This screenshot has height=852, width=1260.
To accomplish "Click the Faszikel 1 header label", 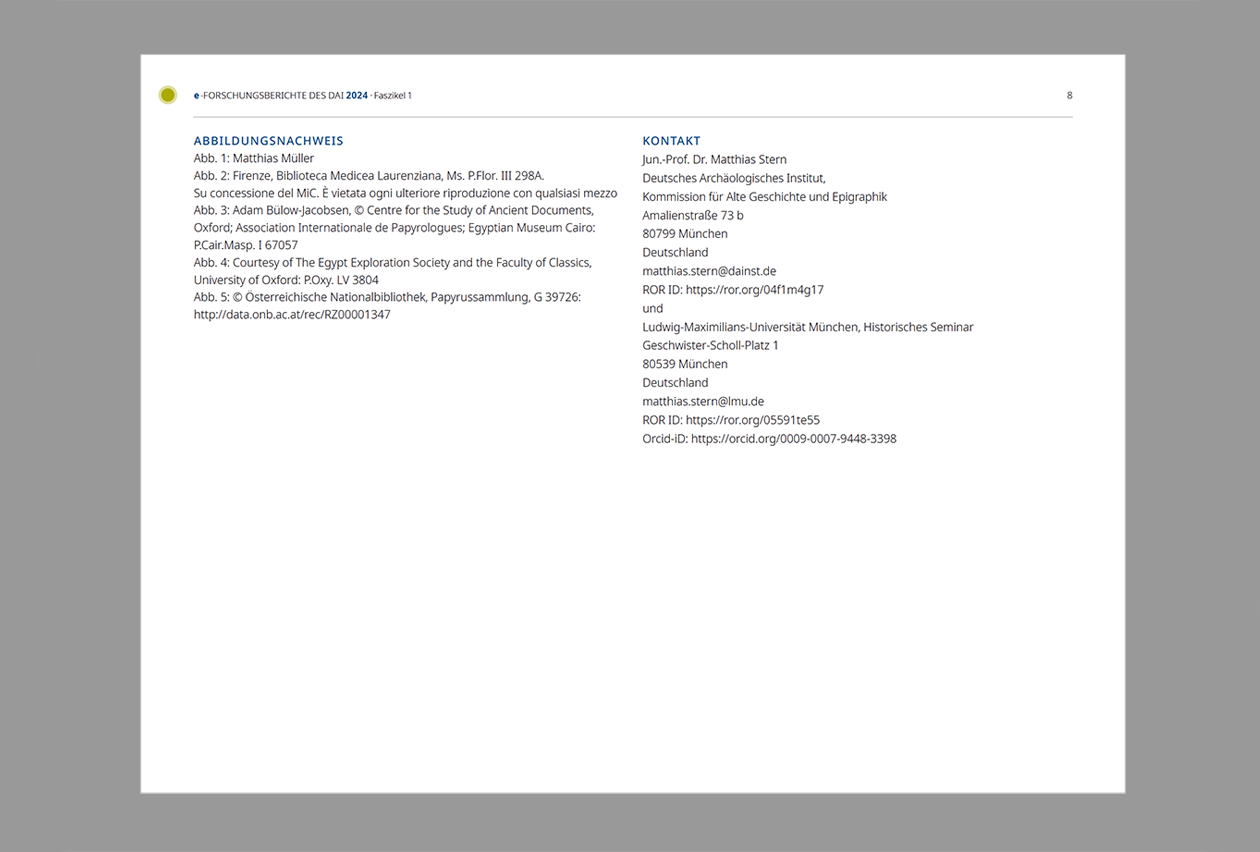I will coord(392,95).
